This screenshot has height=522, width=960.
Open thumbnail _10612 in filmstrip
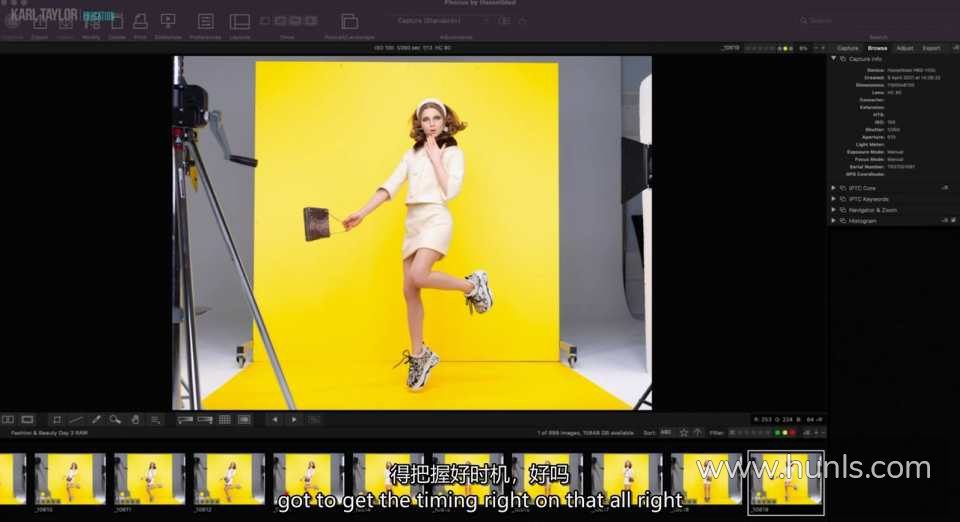coord(229,479)
